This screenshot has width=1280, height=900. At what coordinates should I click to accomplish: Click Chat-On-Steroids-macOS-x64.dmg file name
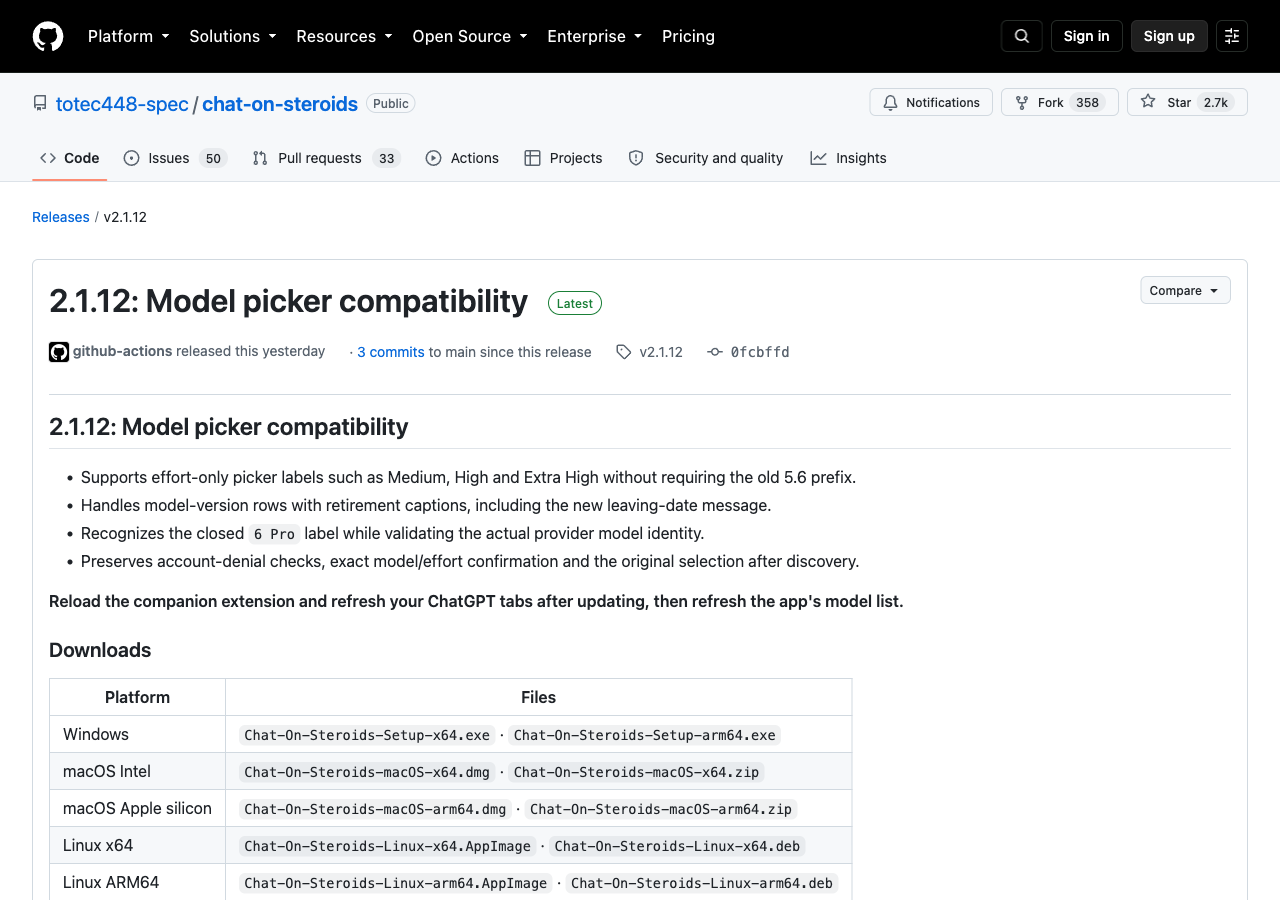pos(367,772)
